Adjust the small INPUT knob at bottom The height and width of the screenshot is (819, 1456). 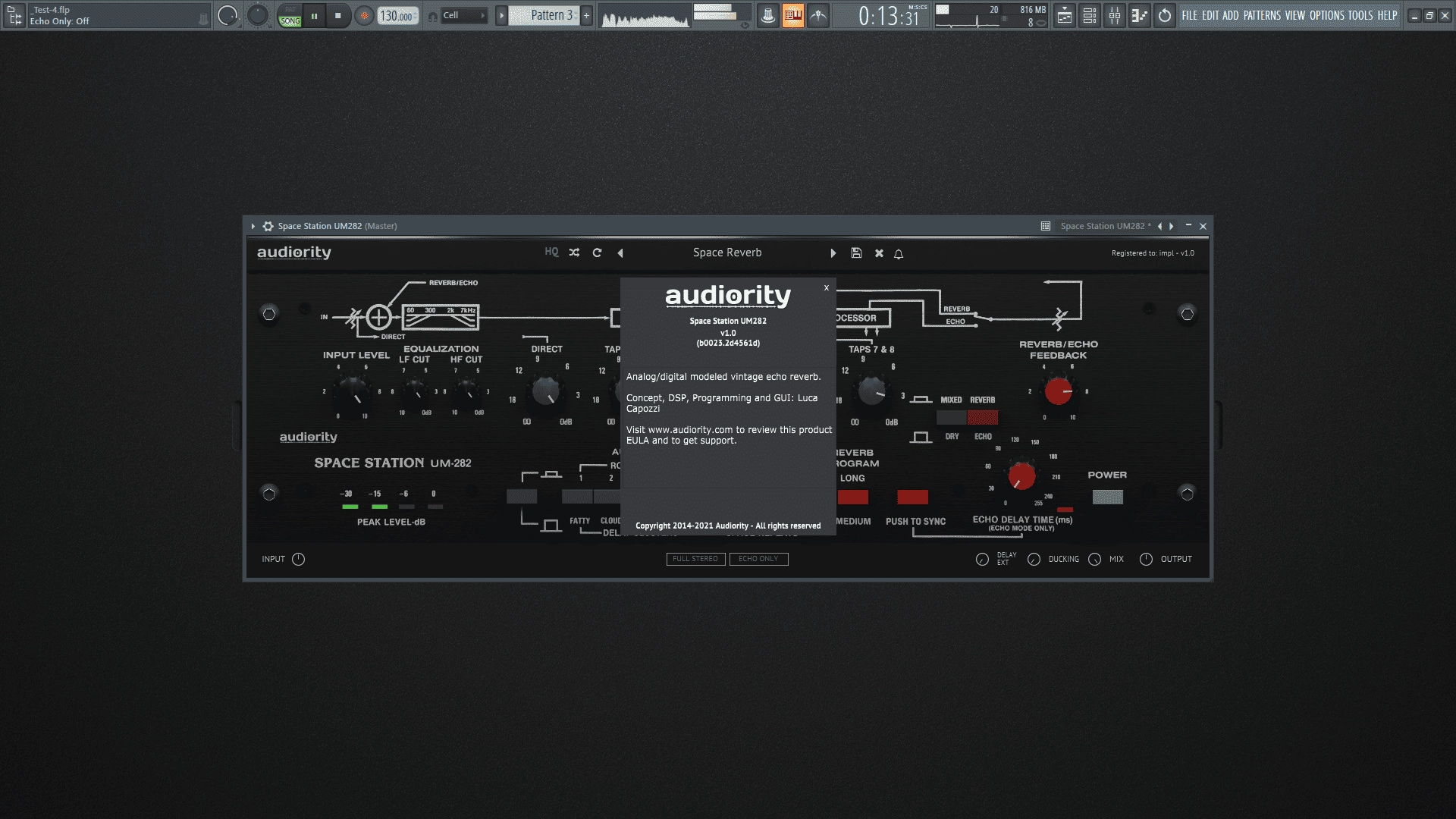click(299, 559)
